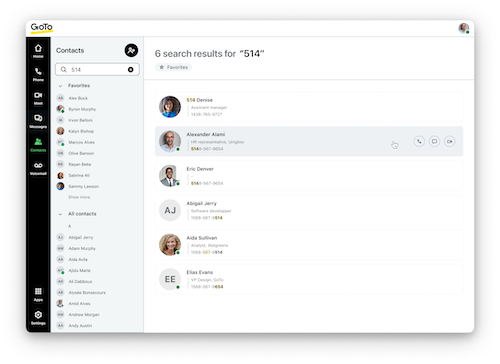The width and height of the screenshot is (500, 364).
Task: Message Alexander Alami via chat icon
Action: pos(434,141)
